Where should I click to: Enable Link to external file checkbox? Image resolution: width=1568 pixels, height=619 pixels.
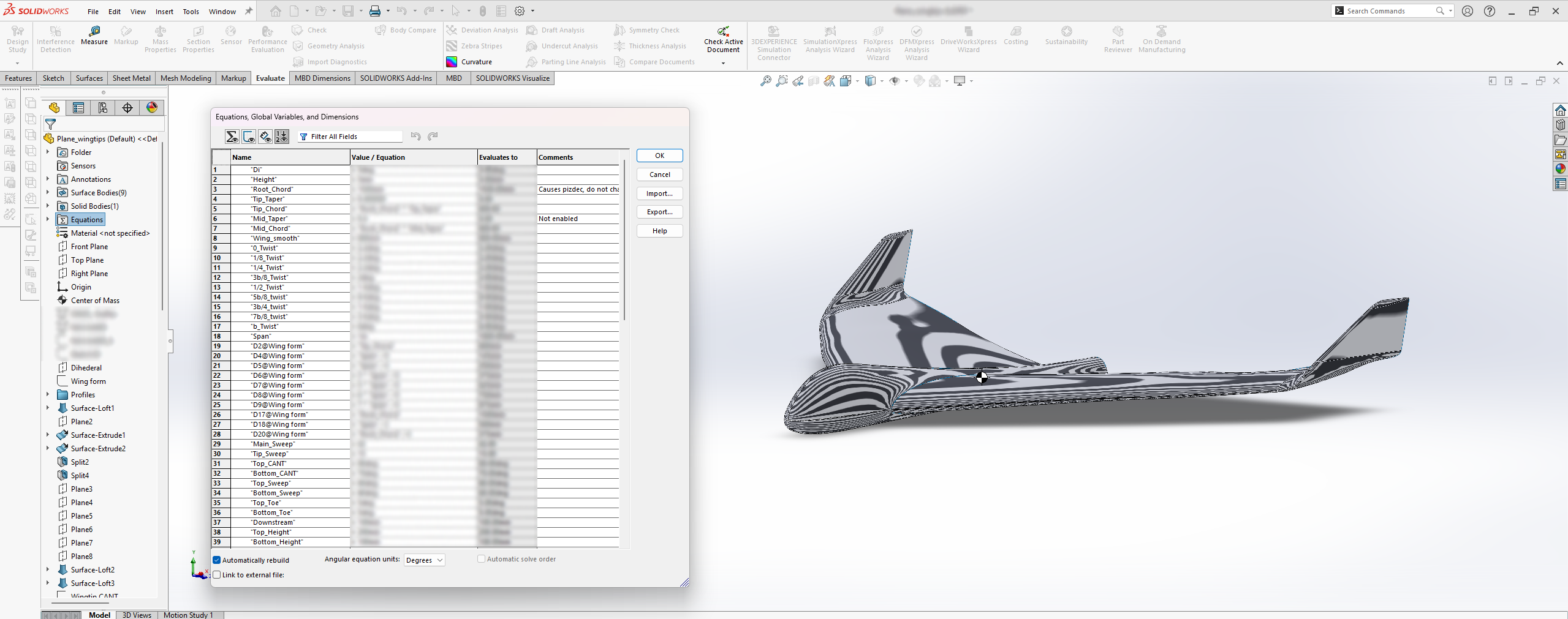click(217, 575)
